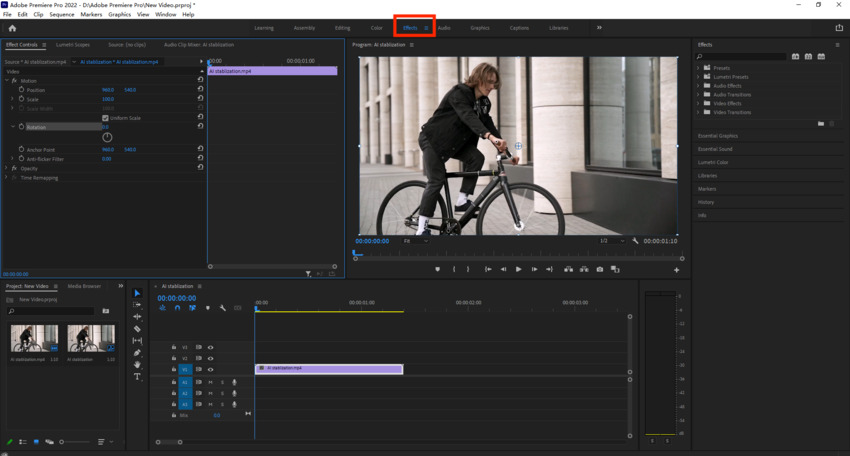This screenshot has width=850, height=456.
Task: Click Go to Out point button
Action: [x=549, y=269]
